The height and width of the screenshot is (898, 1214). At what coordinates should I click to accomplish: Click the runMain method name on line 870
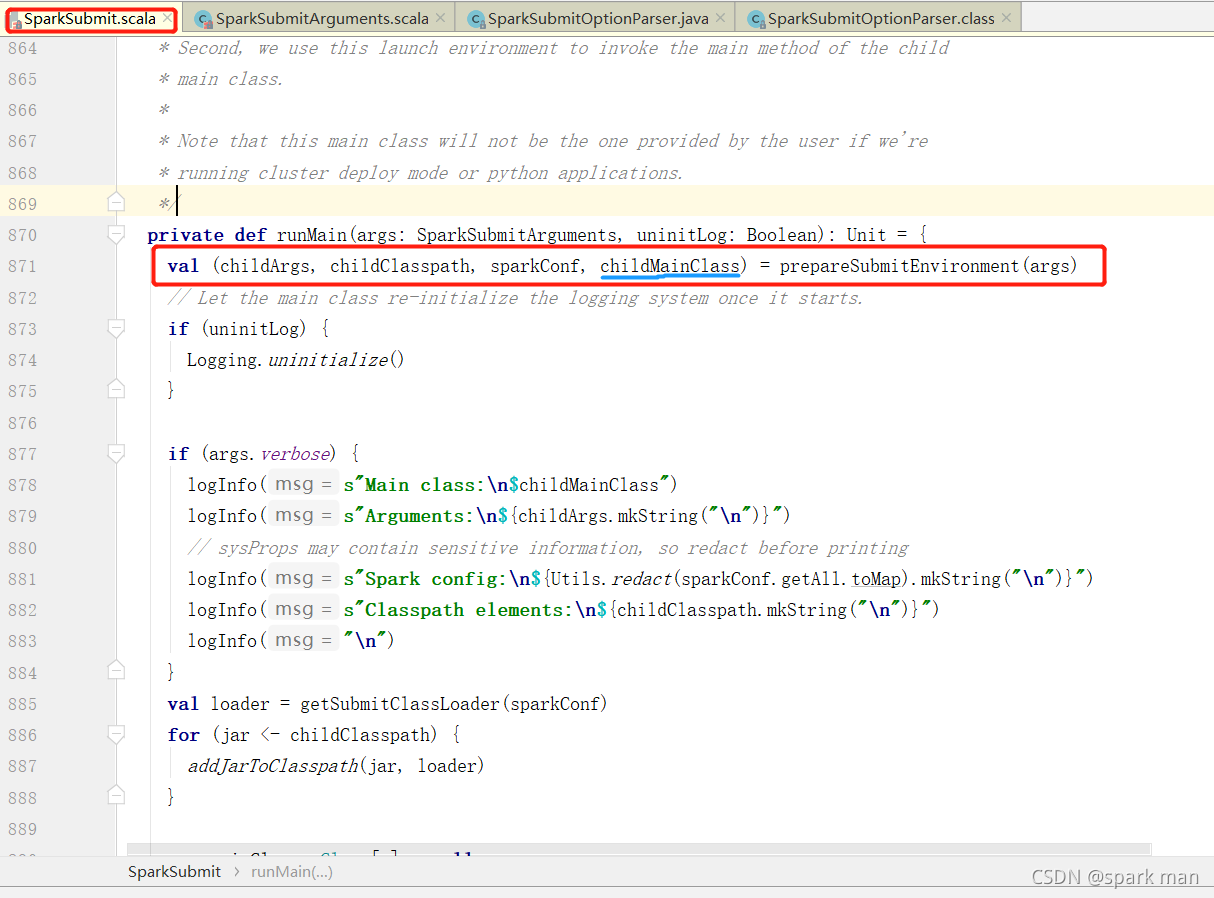(x=311, y=235)
